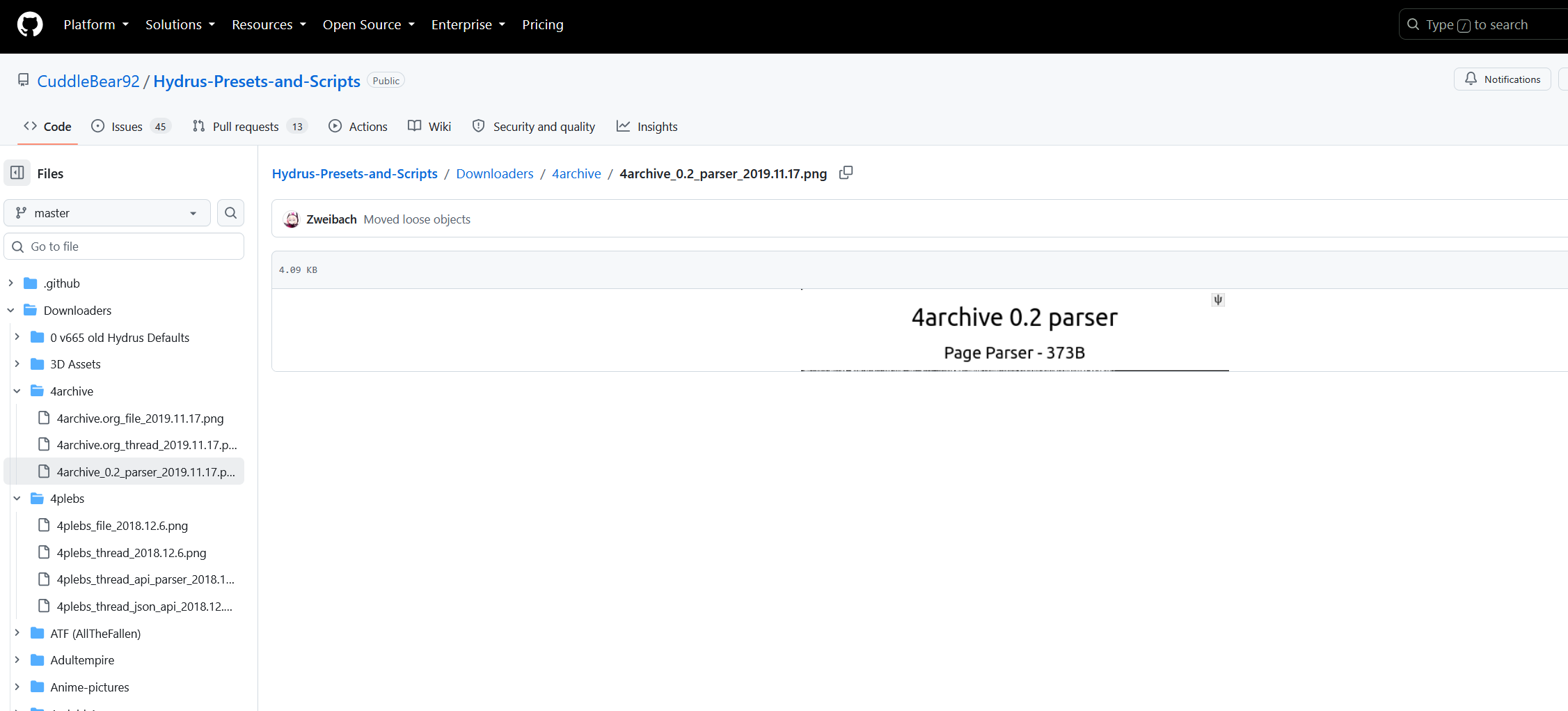Open the Wiki tab
The height and width of the screenshot is (711, 1568).
tap(429, 126)
